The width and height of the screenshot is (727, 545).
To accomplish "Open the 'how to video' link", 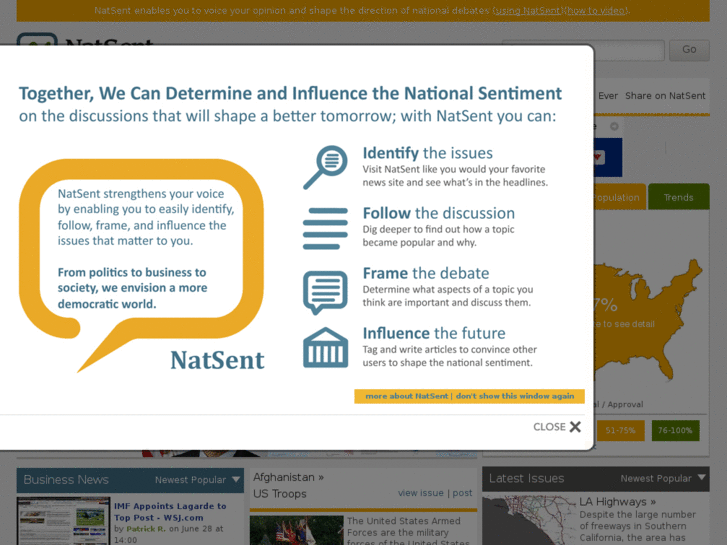I will point(595,10).
